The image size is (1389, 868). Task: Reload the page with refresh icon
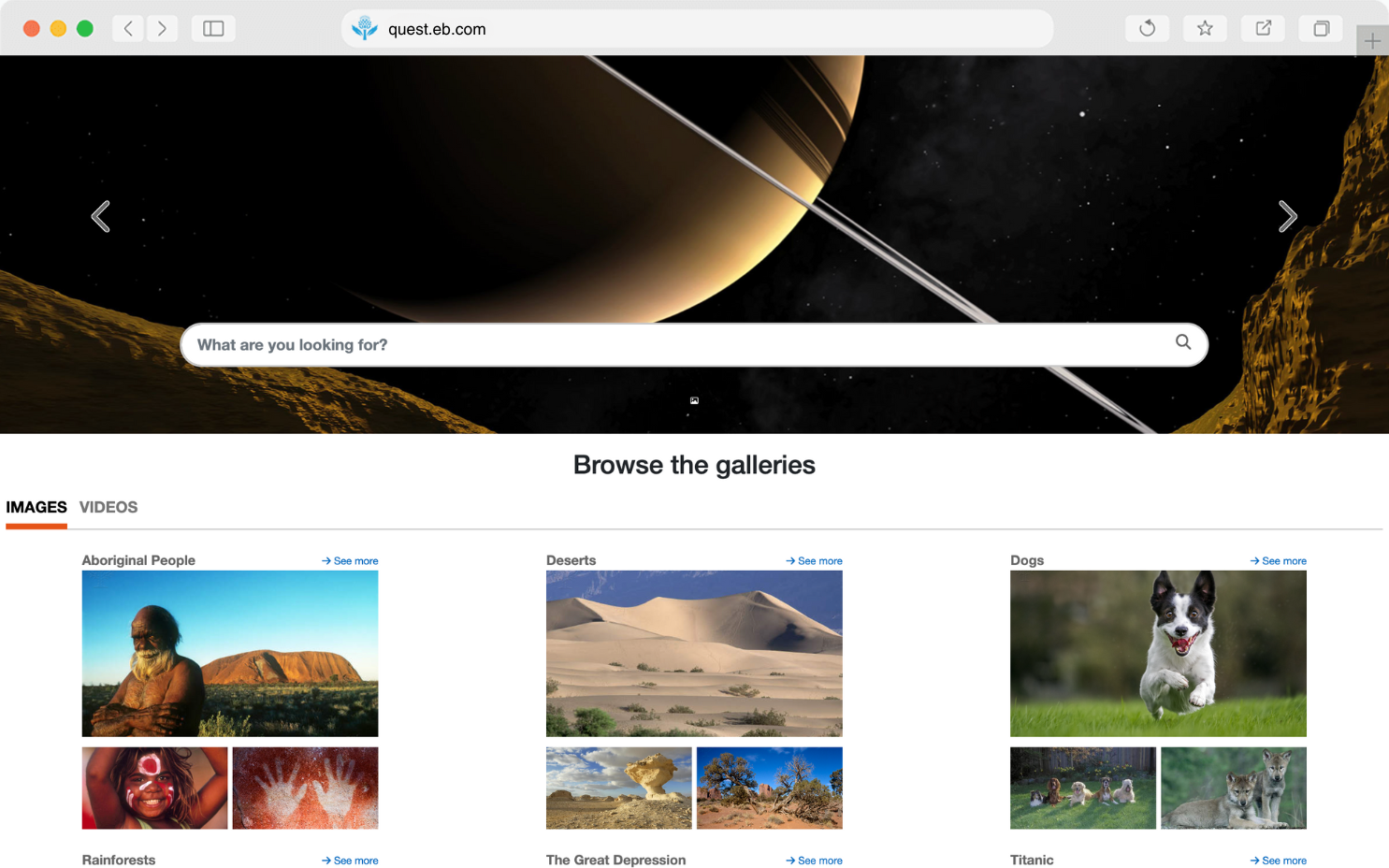point(1147,28)
